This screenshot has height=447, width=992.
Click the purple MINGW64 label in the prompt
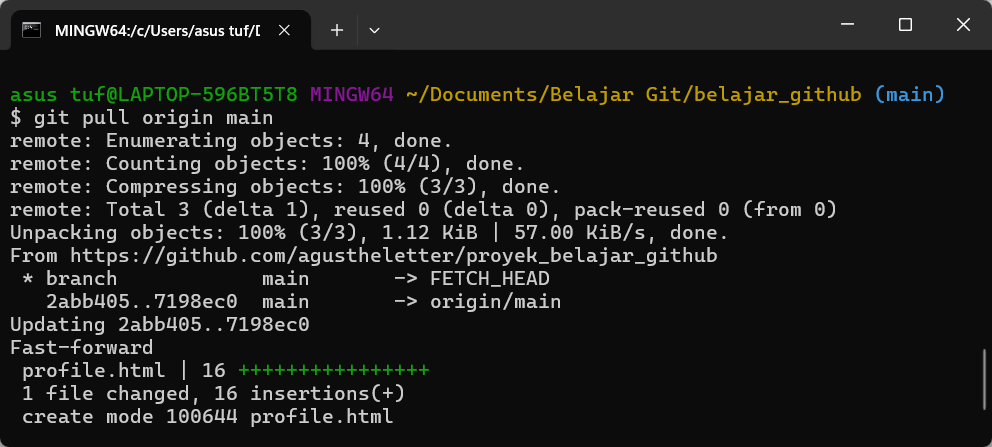(351, 95)
